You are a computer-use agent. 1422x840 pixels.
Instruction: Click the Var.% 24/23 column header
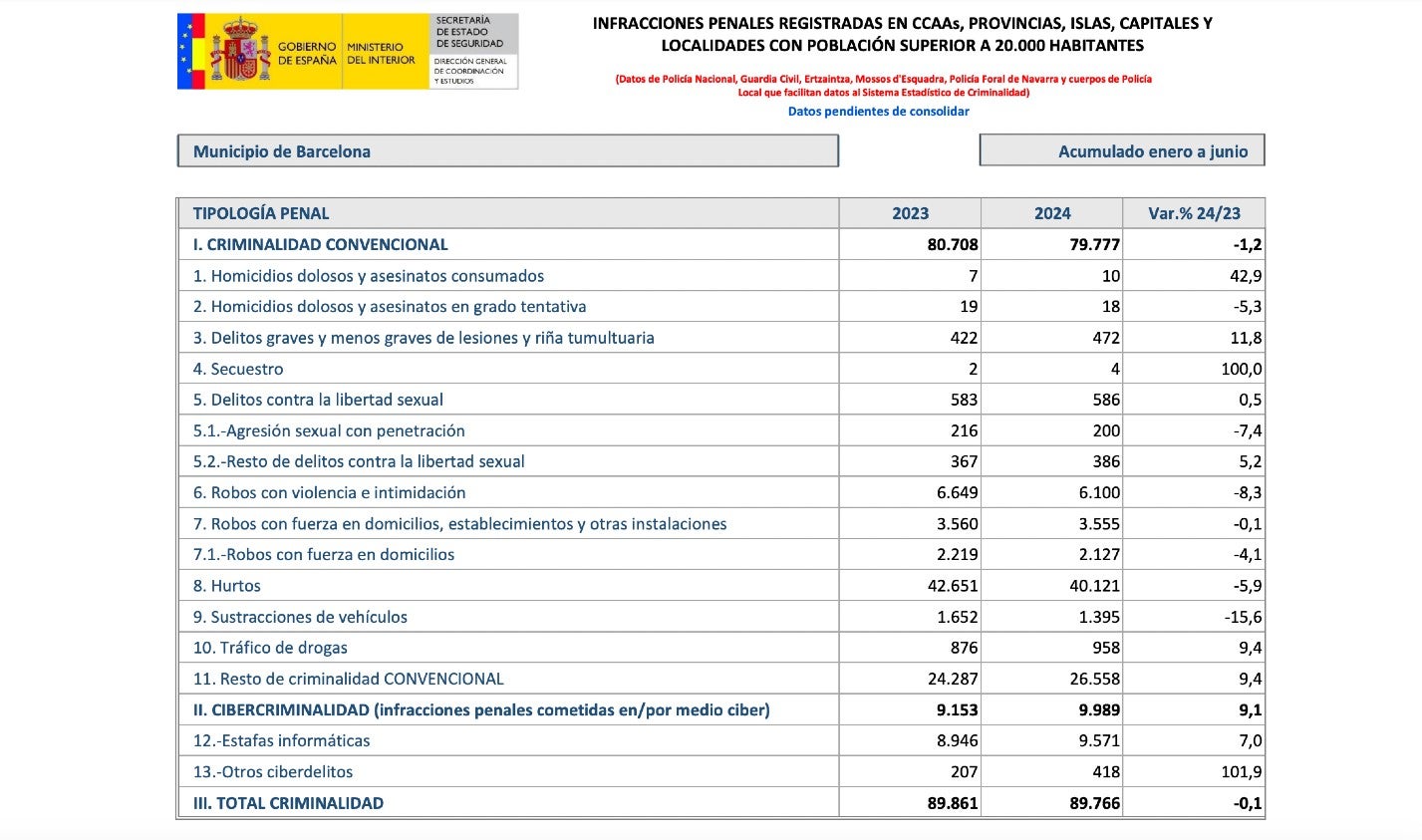tap(1194, 213)
